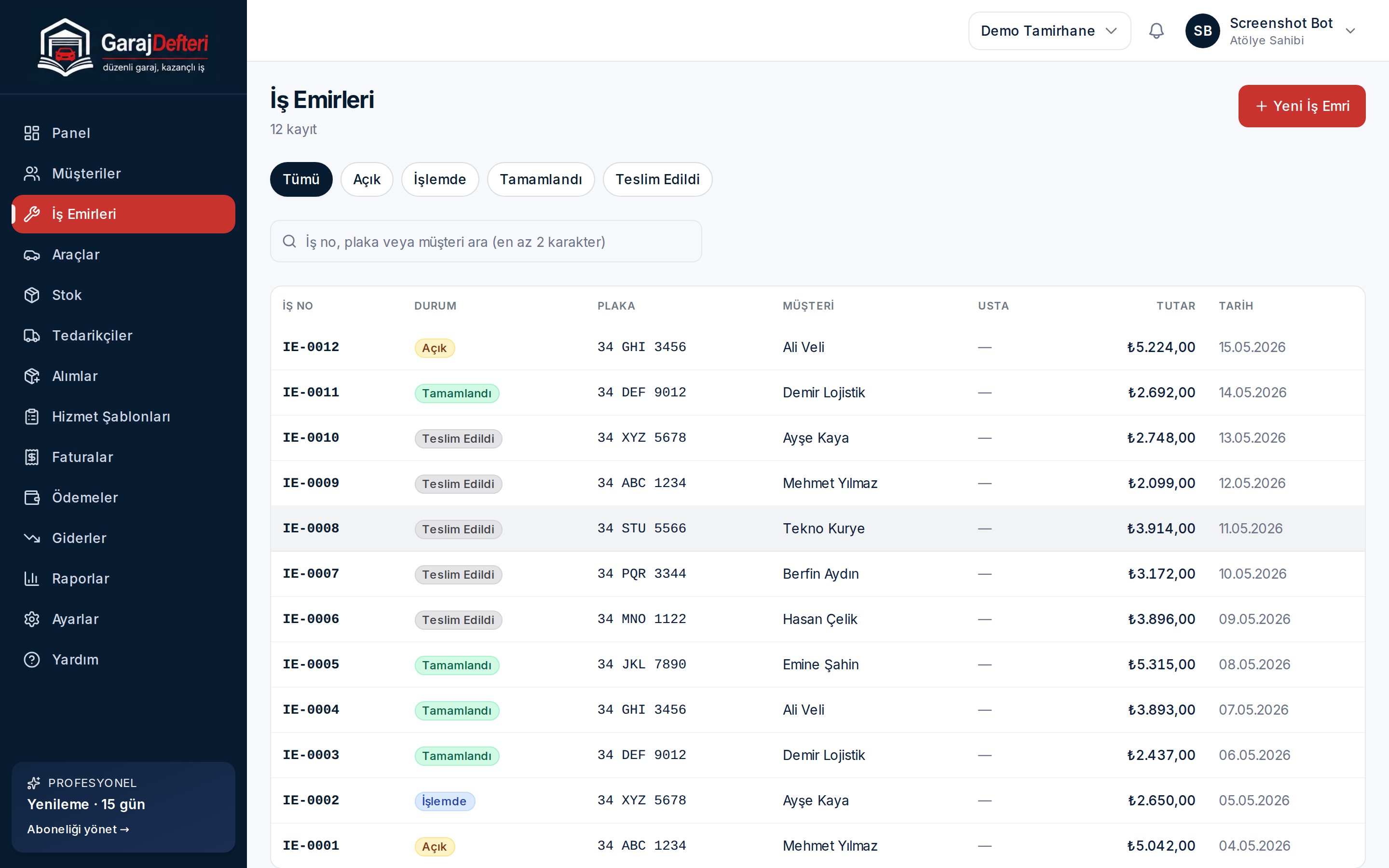Filter by İşlemde status
The image size is (1389, 868).
(440, 180)
